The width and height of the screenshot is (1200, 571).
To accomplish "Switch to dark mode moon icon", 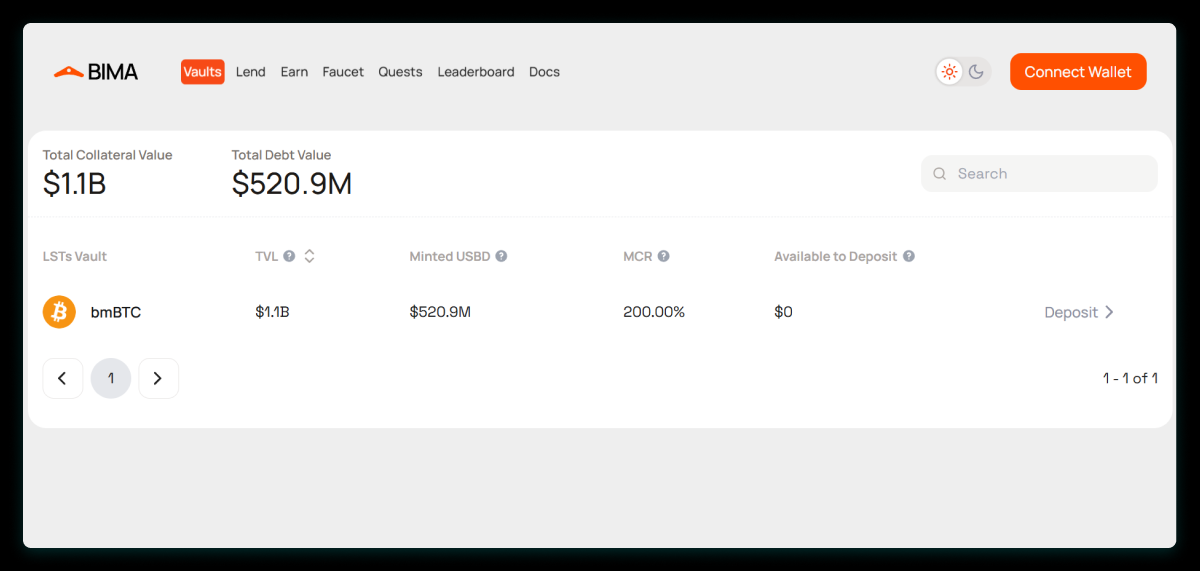I will point(976,72).
